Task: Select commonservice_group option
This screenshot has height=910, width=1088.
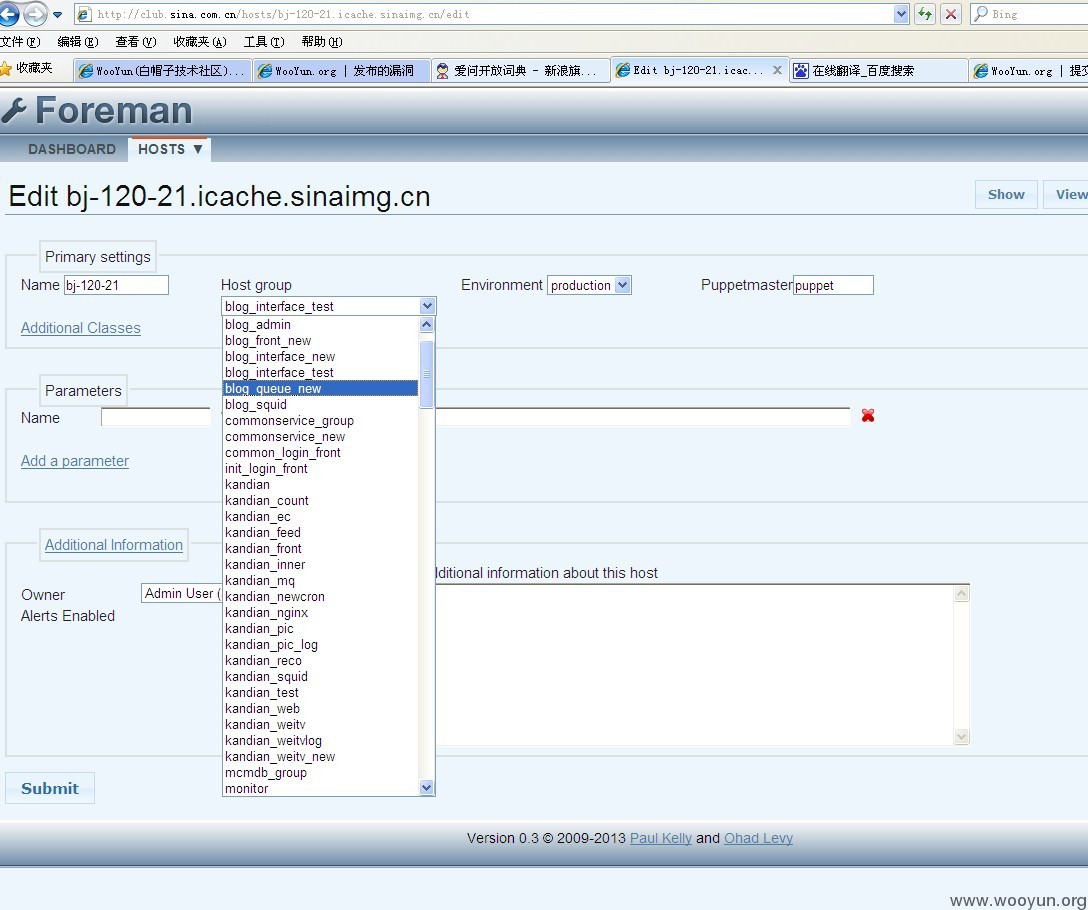Action: coord(321,420)
